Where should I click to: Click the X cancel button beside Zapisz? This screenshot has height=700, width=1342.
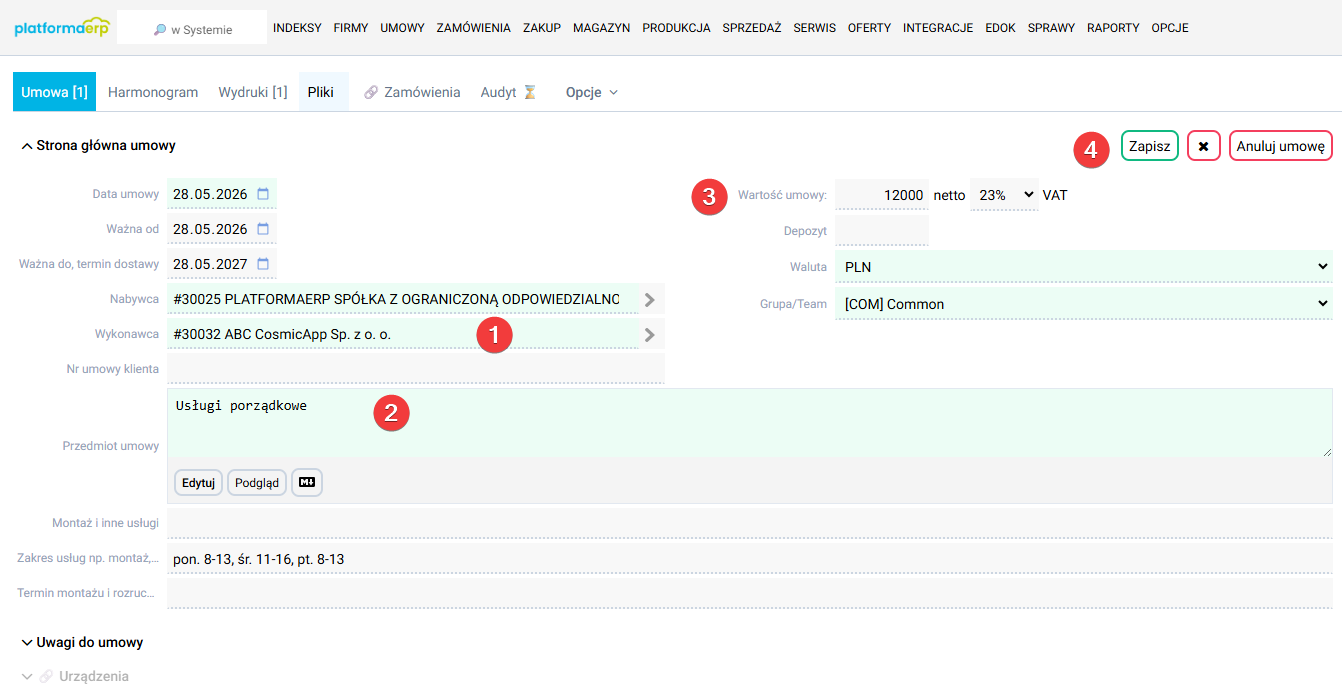click(x=1204, y=146)
